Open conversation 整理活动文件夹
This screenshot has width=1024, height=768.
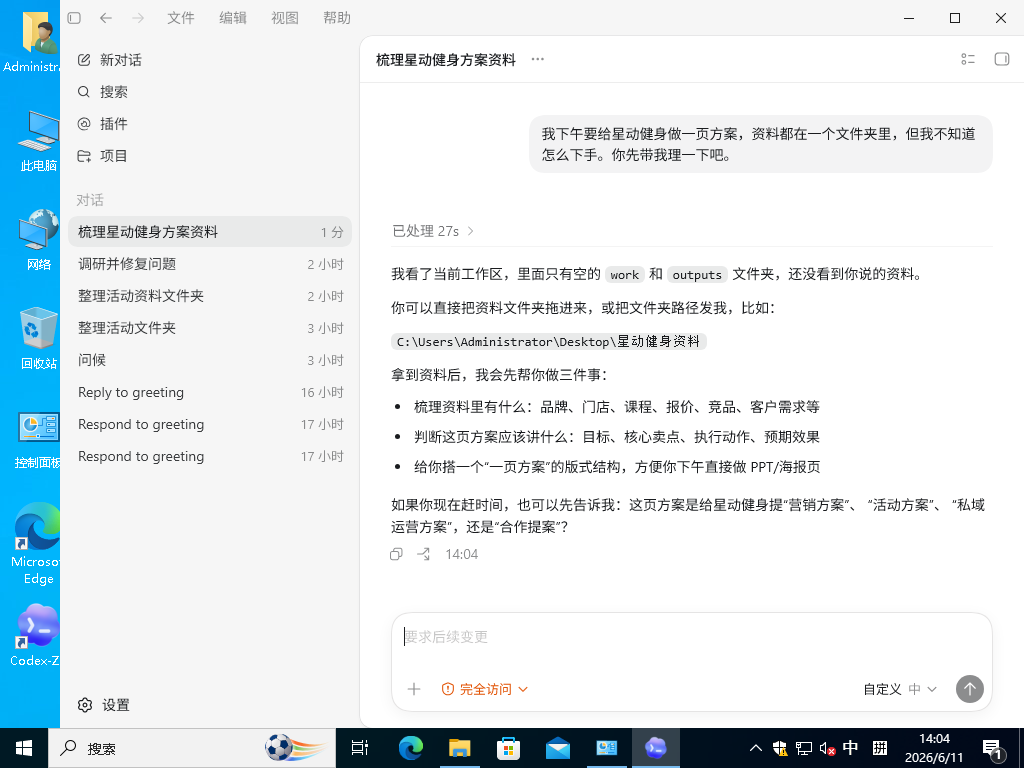coord(210,328)
